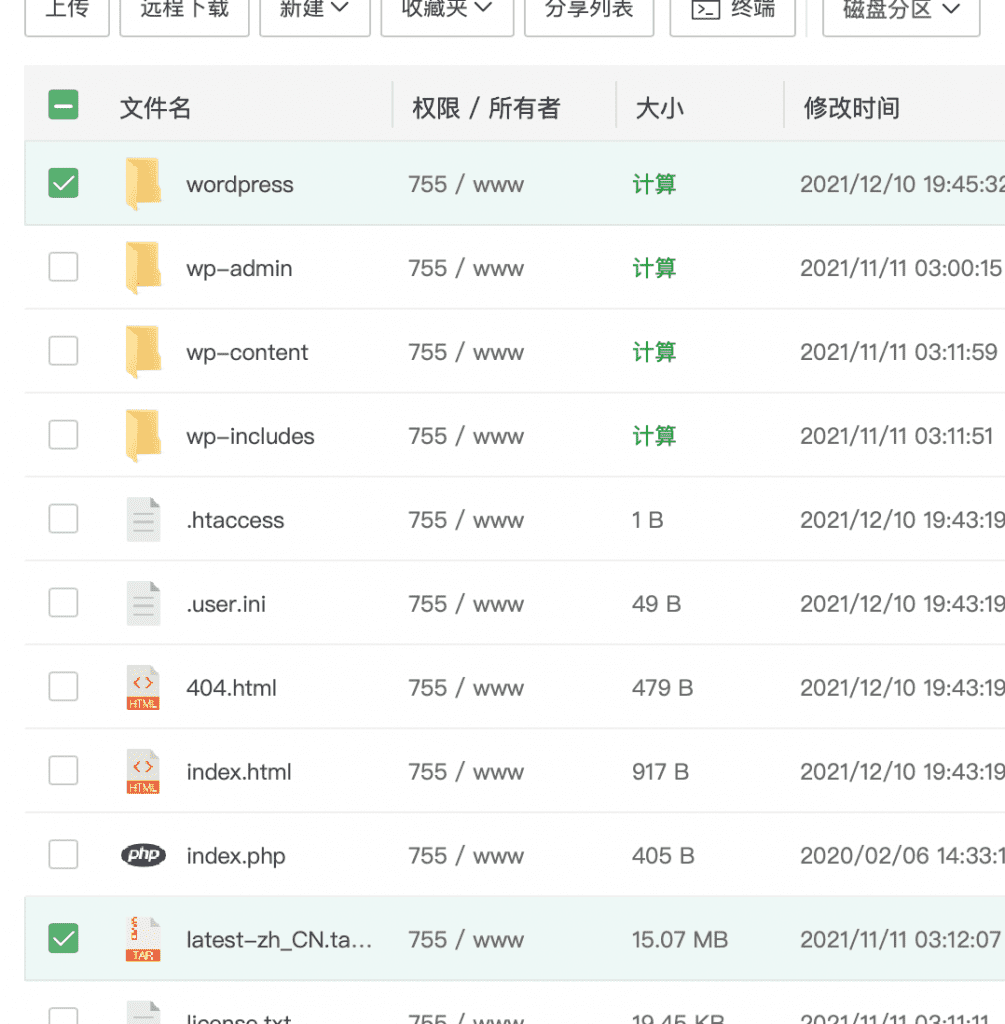Click the 49 B size value
This screenshot has height=1024, width=1005.
[x=656, y=604]
